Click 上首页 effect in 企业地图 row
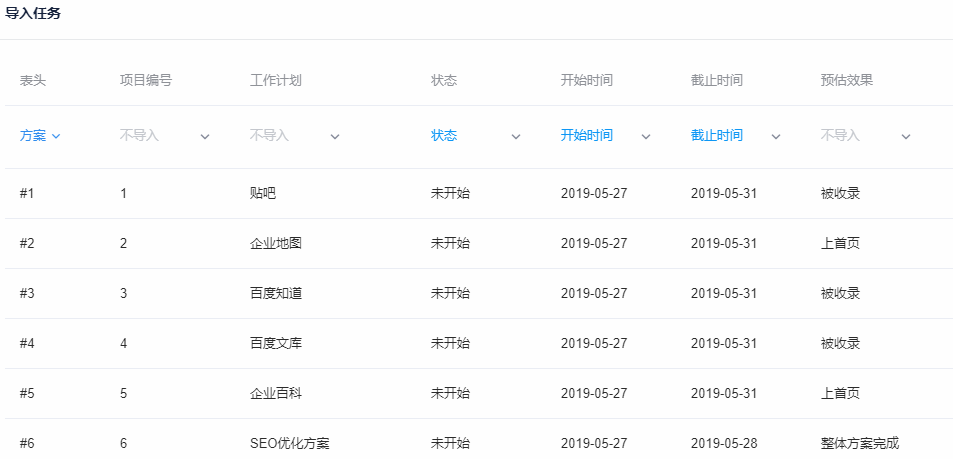 point(841,244)
